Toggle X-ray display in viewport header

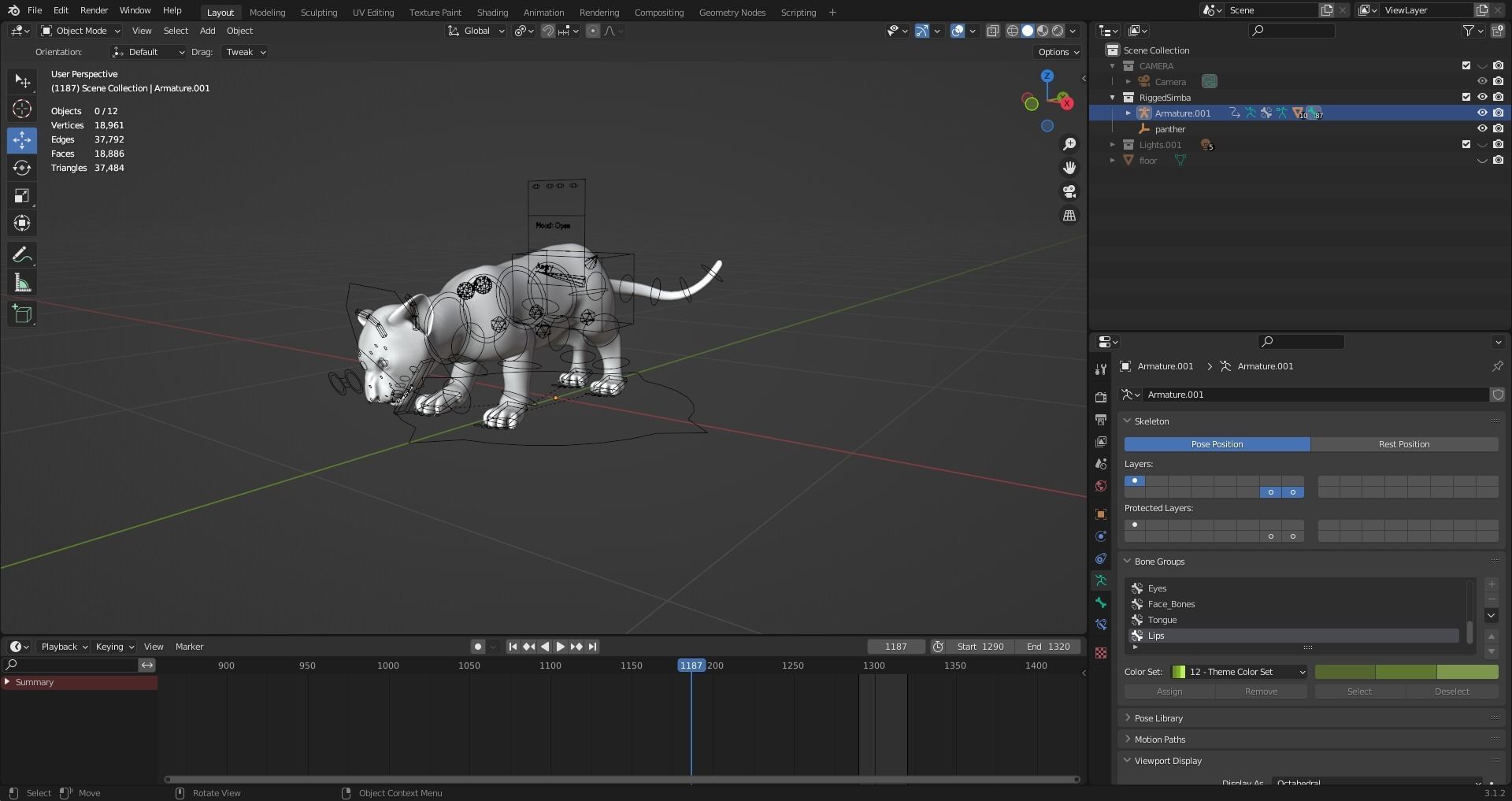993,31
